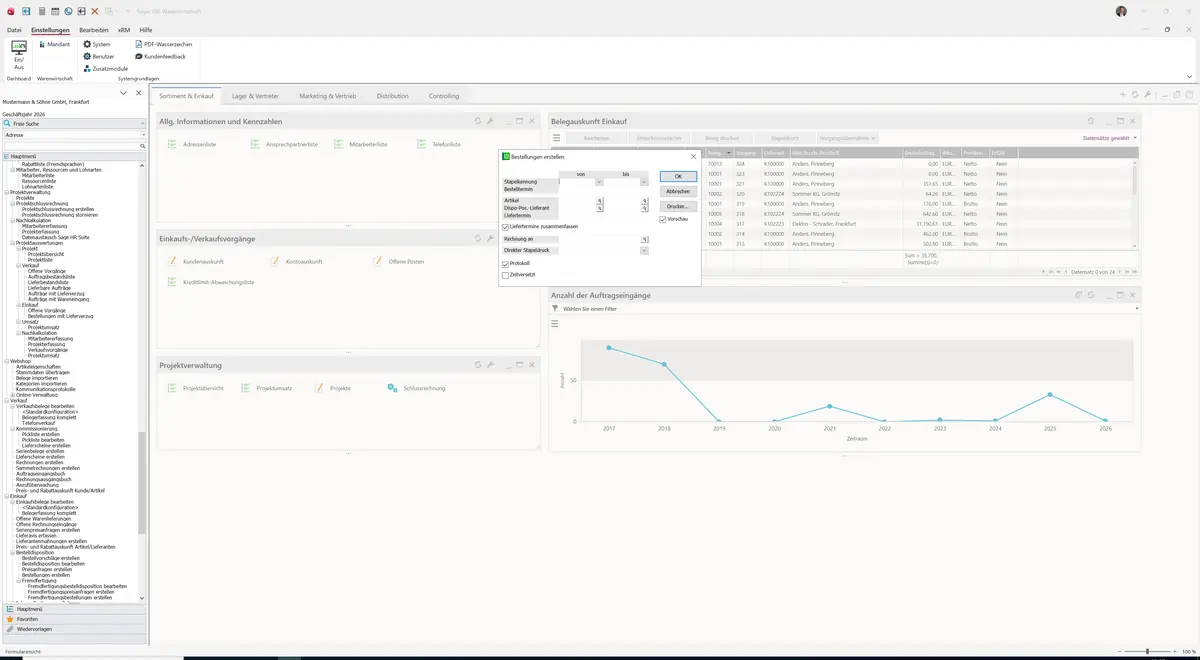This screenshot has width=1200, height=660.
Task: Refresh the Belegauskunft Einkauf panel
Action: coord(1090,121)
